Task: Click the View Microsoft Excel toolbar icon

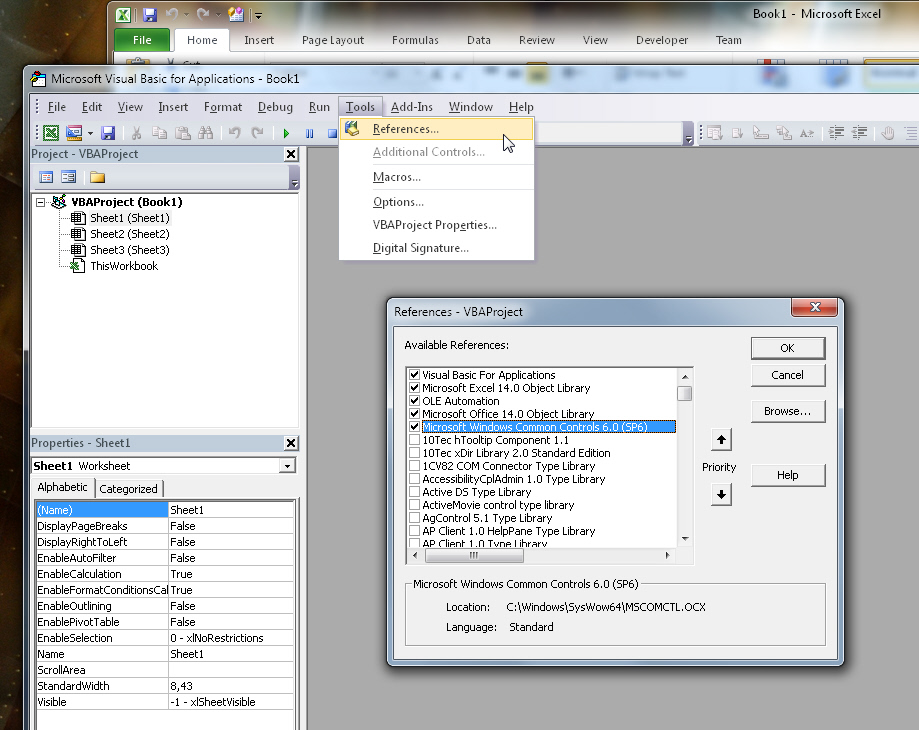Action: click(50, 133)
